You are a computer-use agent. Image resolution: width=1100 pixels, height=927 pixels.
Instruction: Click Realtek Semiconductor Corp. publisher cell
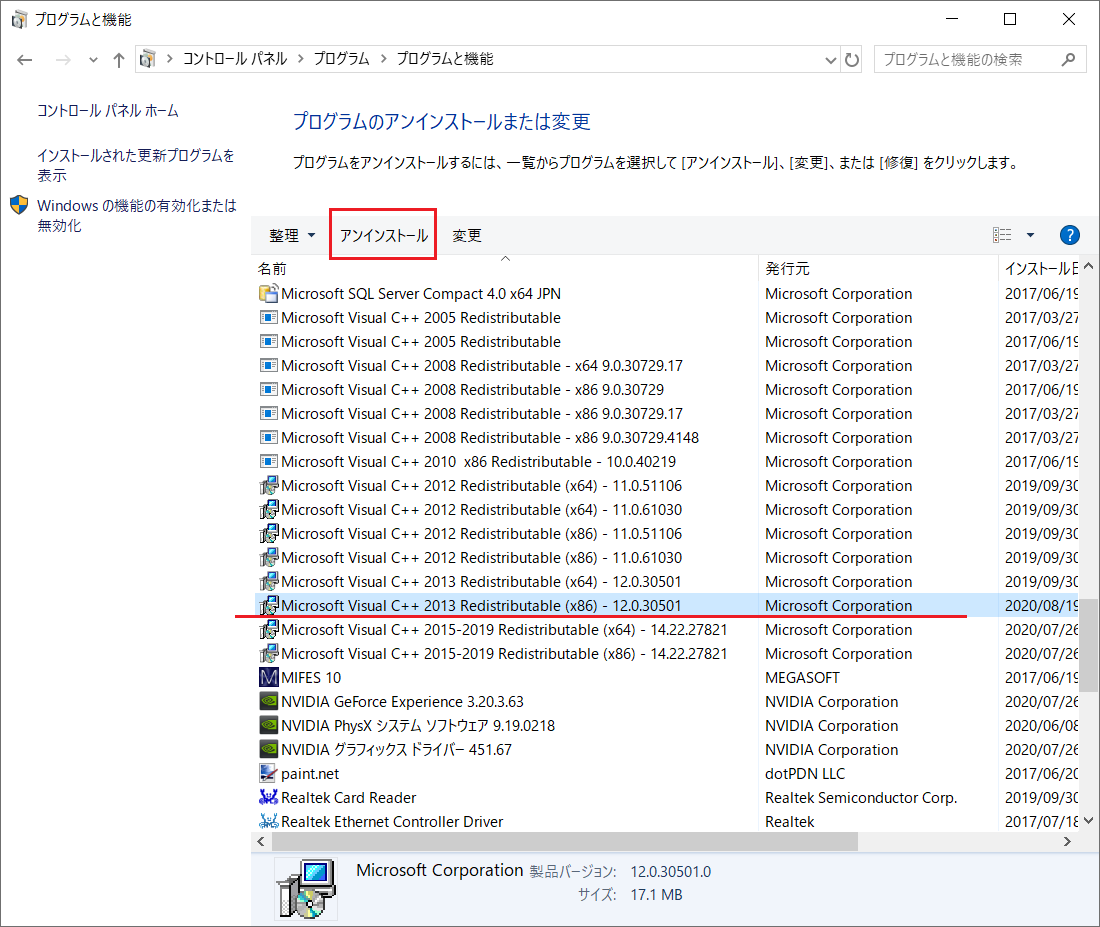tap(861, 797)
